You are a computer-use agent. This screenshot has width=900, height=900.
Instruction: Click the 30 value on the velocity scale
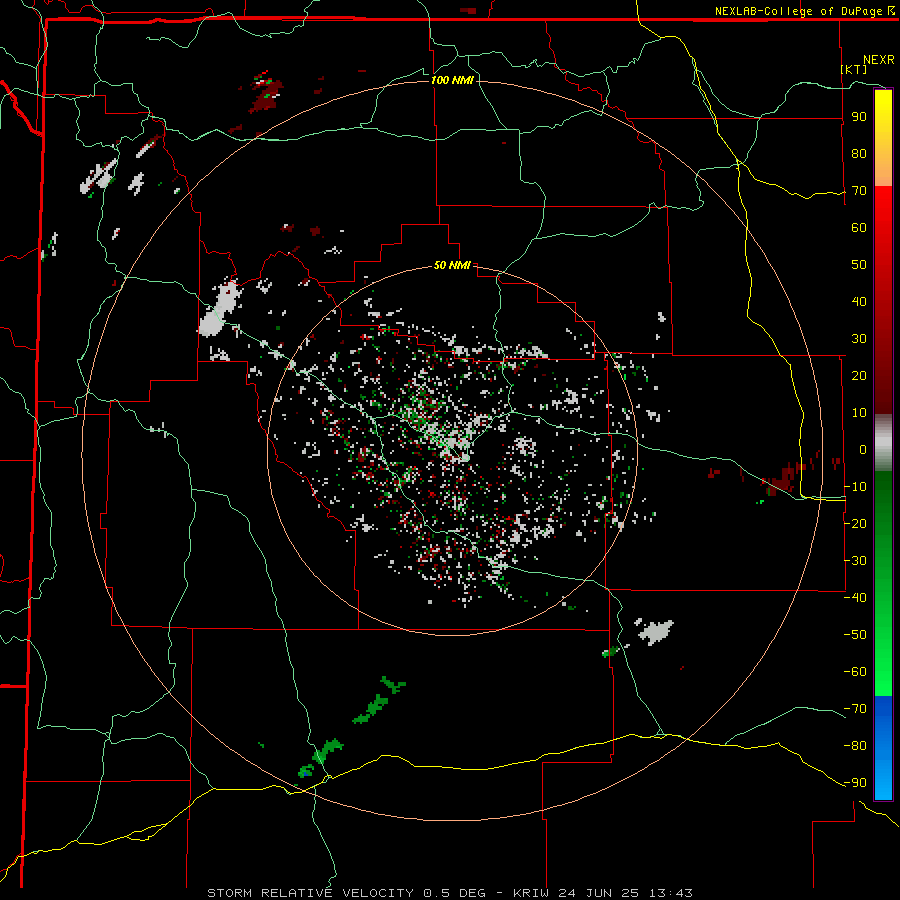coord(859,339)
